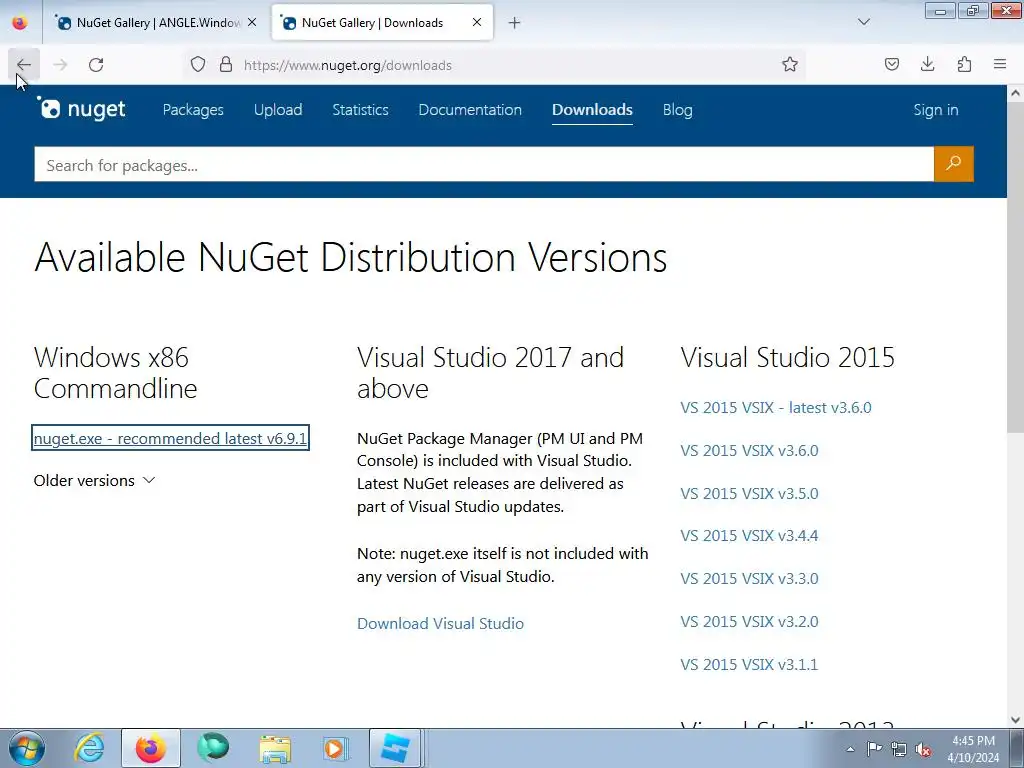Open the Windows Start button
1024x768 pixels.
pos(27,748)
